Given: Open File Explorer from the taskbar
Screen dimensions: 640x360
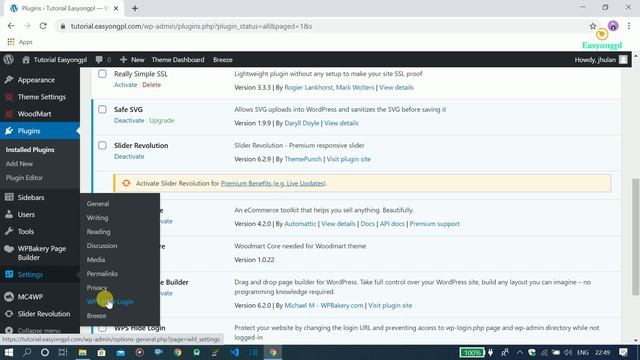Looking at the screenshot, I should click(82, 352).
